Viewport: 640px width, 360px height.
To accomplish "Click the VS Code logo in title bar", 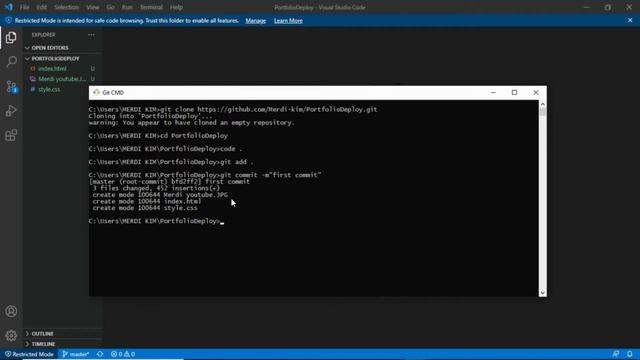I will coord(9,7).
